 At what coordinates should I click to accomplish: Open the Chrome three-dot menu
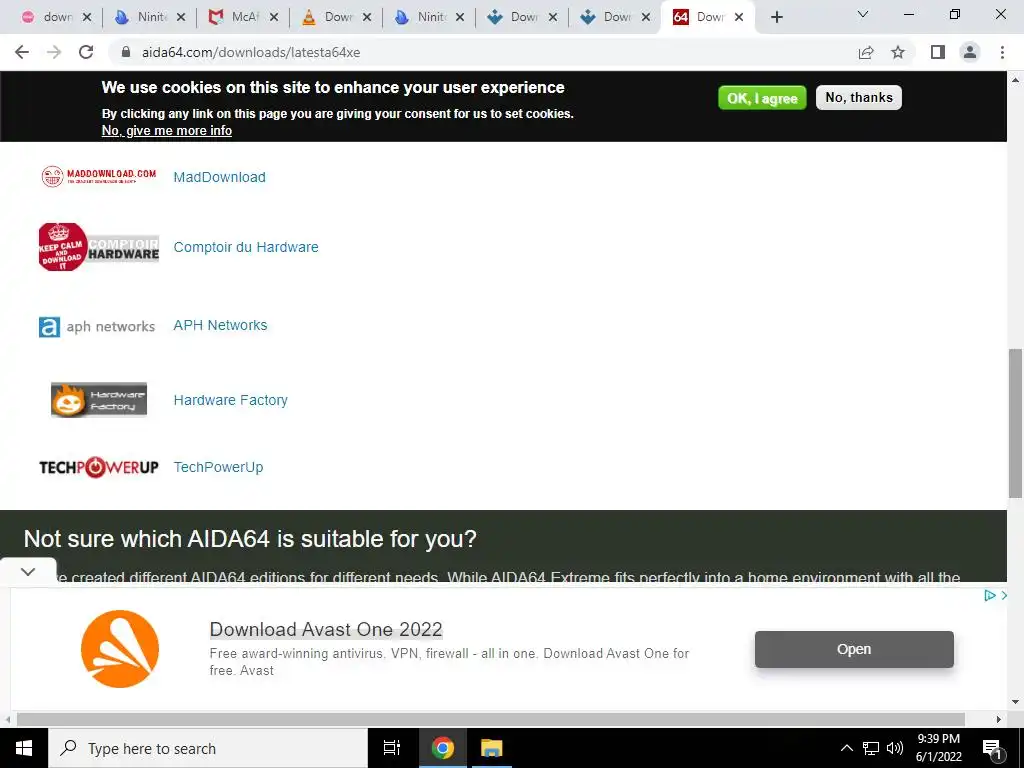pos(1002,52)
